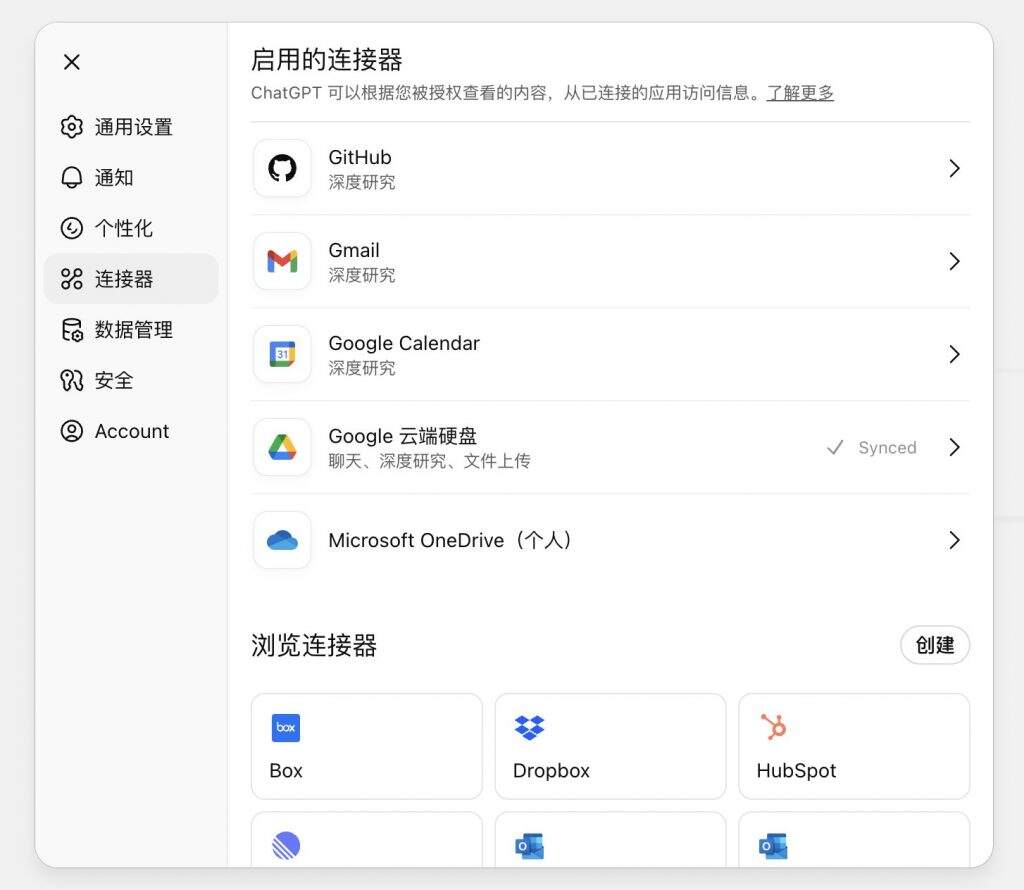This screenshot has width=1024, height=890.
Task: Click the Google Drive triangle icon
Action: click(x=282, y=447)
